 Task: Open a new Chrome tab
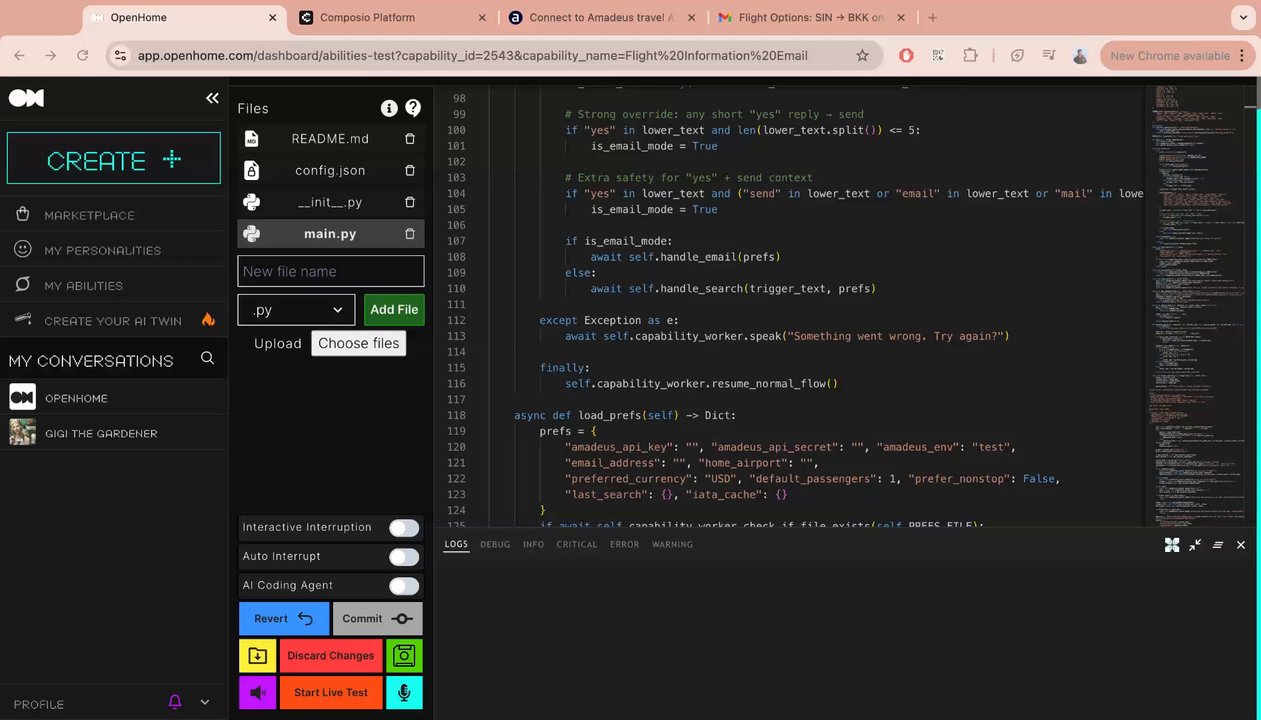pos(933,17)
